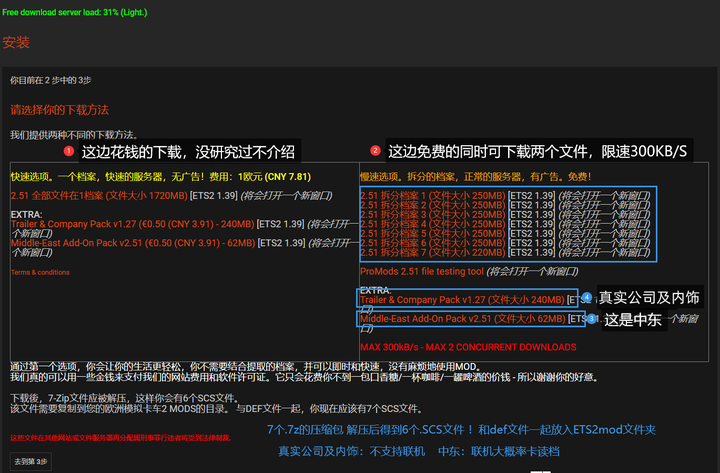The height and width of the screenshot is (473, 720).
Task: Download 2.51 split archive 3 (250MB)
Action: pos(433,214)
